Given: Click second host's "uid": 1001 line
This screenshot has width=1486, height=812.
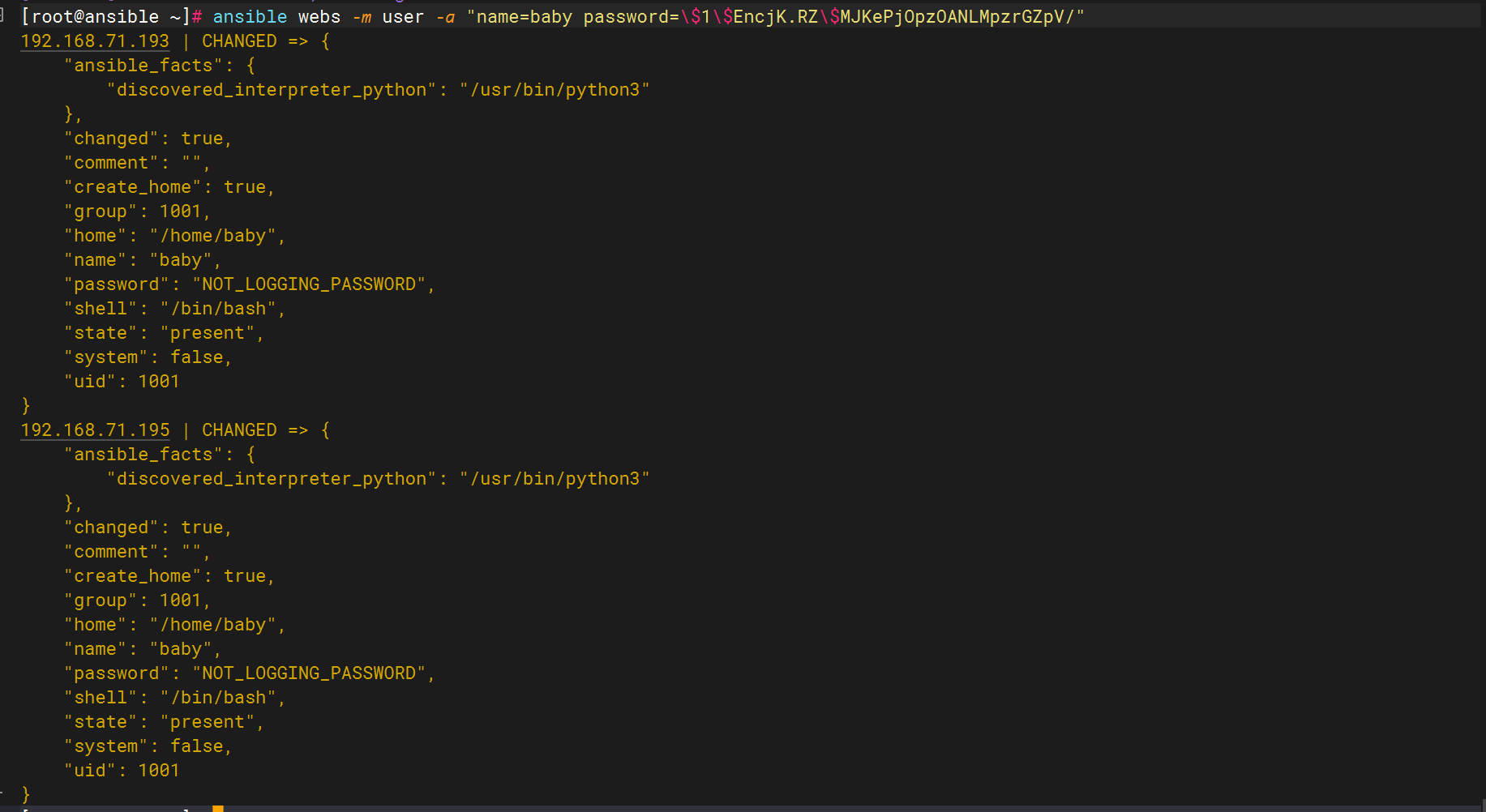Looking at the screenshot, I should 122,771.
